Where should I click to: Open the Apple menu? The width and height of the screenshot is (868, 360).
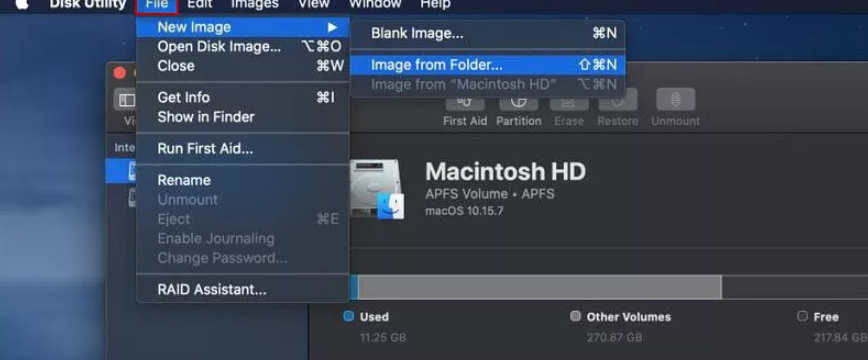(x=21, y=4)
